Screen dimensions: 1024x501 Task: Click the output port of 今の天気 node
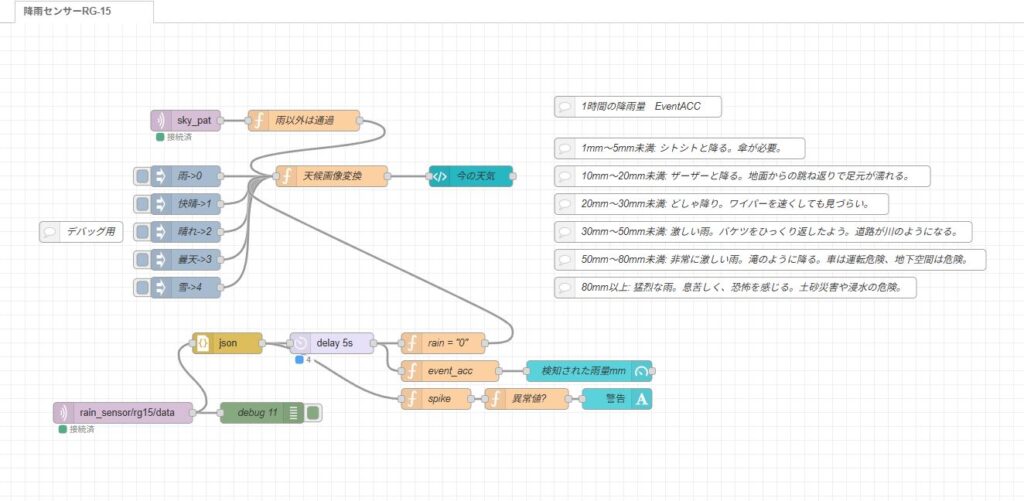[x=513, y=176]
